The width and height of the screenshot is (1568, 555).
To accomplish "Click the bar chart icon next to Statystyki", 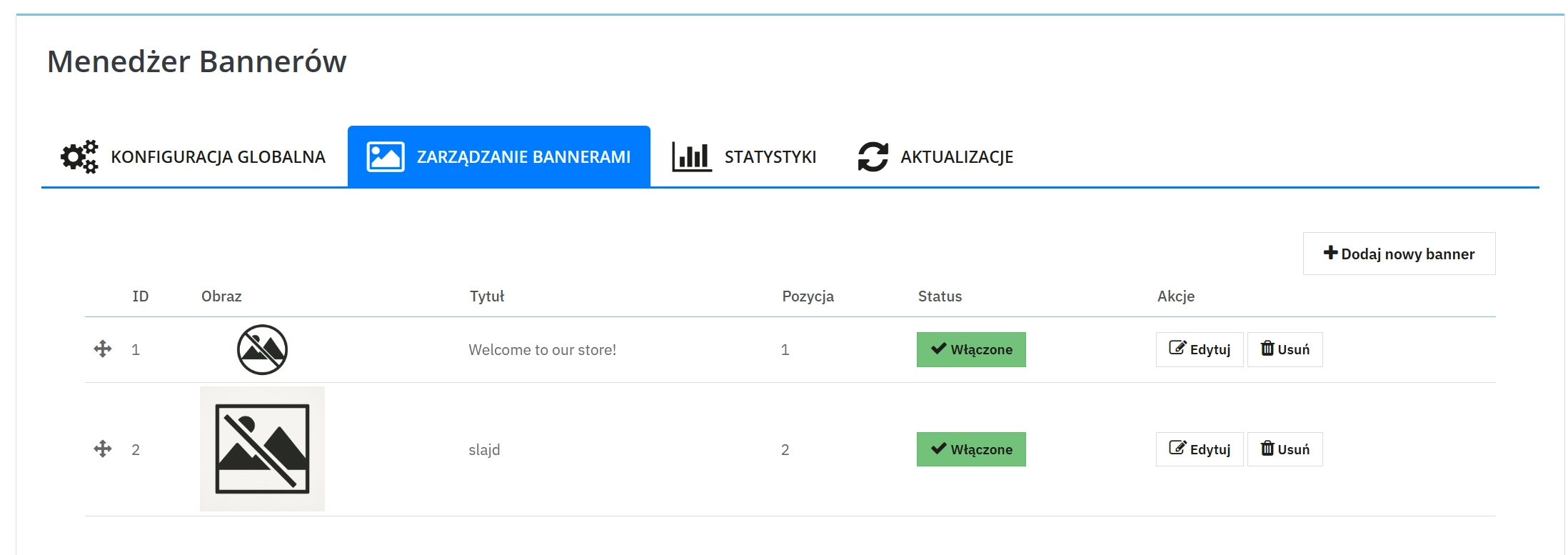I will pyautogui.click(x=691, y=157).
